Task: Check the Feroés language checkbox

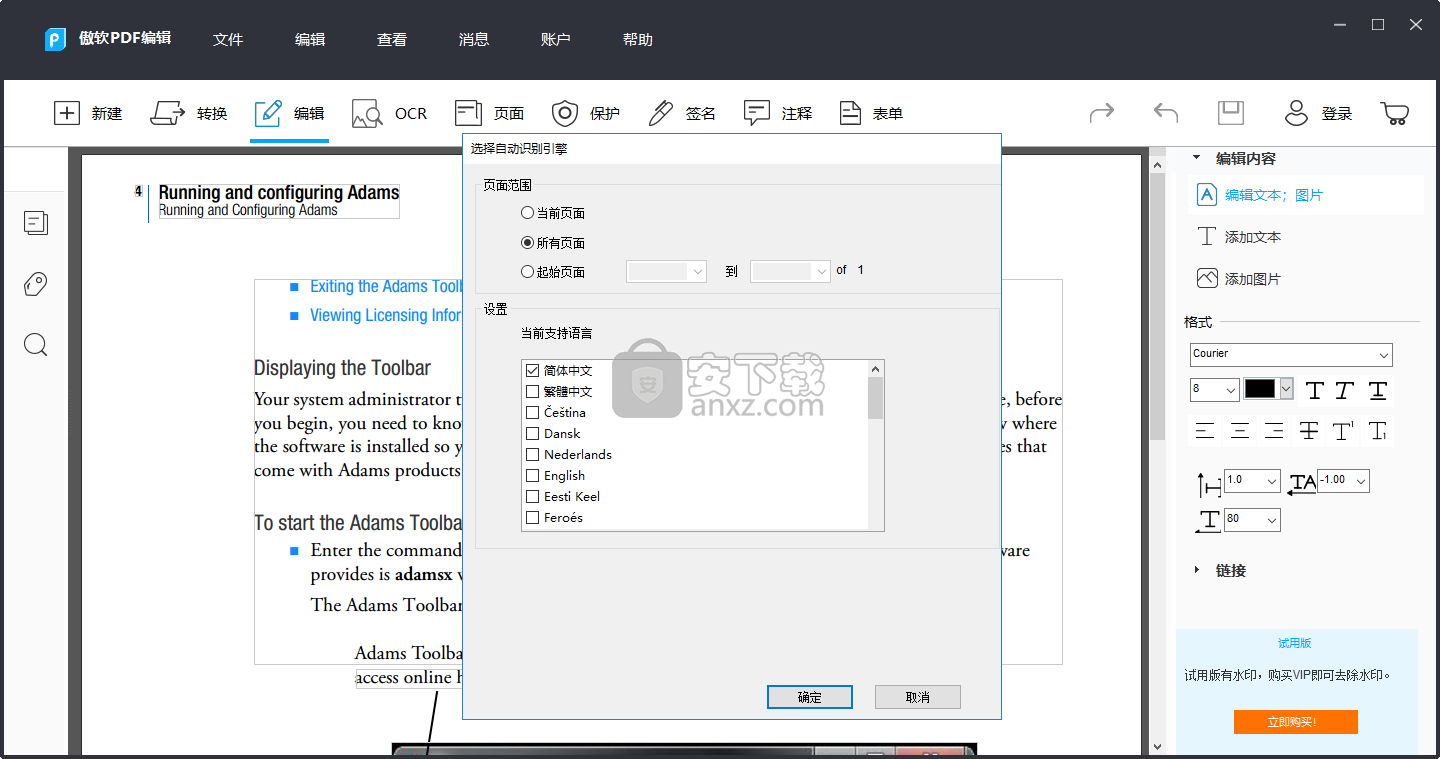Action: (x=532, y=517)
